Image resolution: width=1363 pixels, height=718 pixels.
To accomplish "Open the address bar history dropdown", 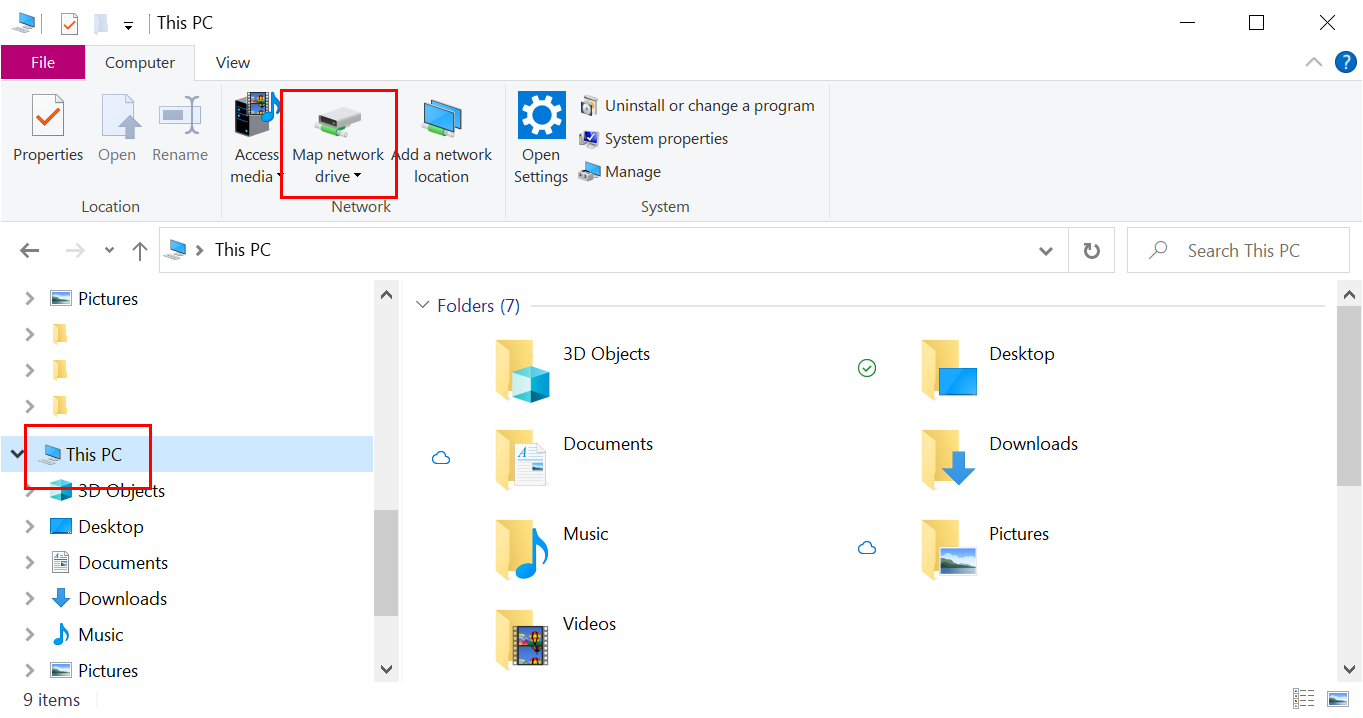I will tap(1045, 250).
